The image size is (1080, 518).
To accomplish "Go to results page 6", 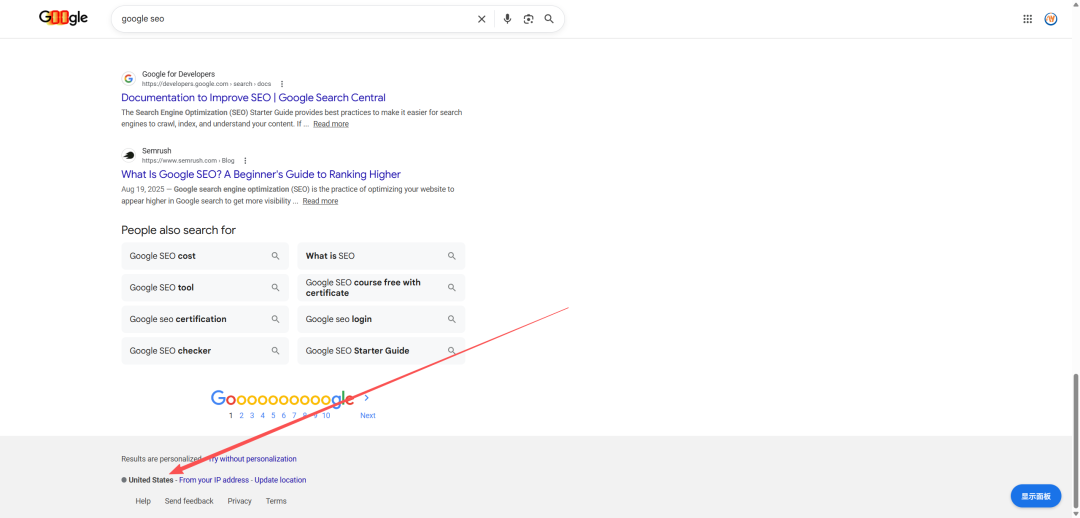I will [283, 415].
